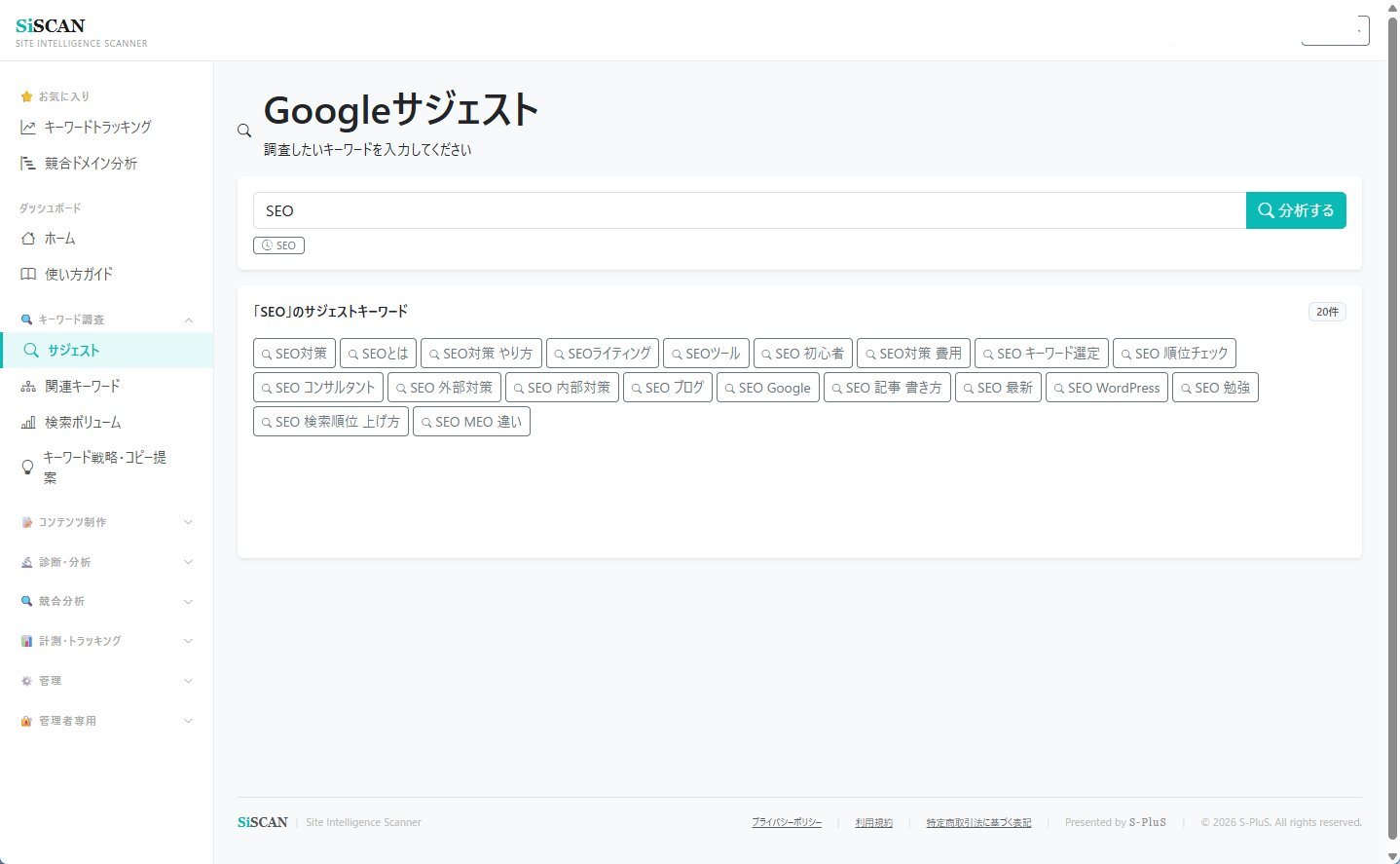Viewport: 1400px width, 864px height.
Task: Click the SEO キーワード選定 suggestion
Action: tap(1042, 354)
